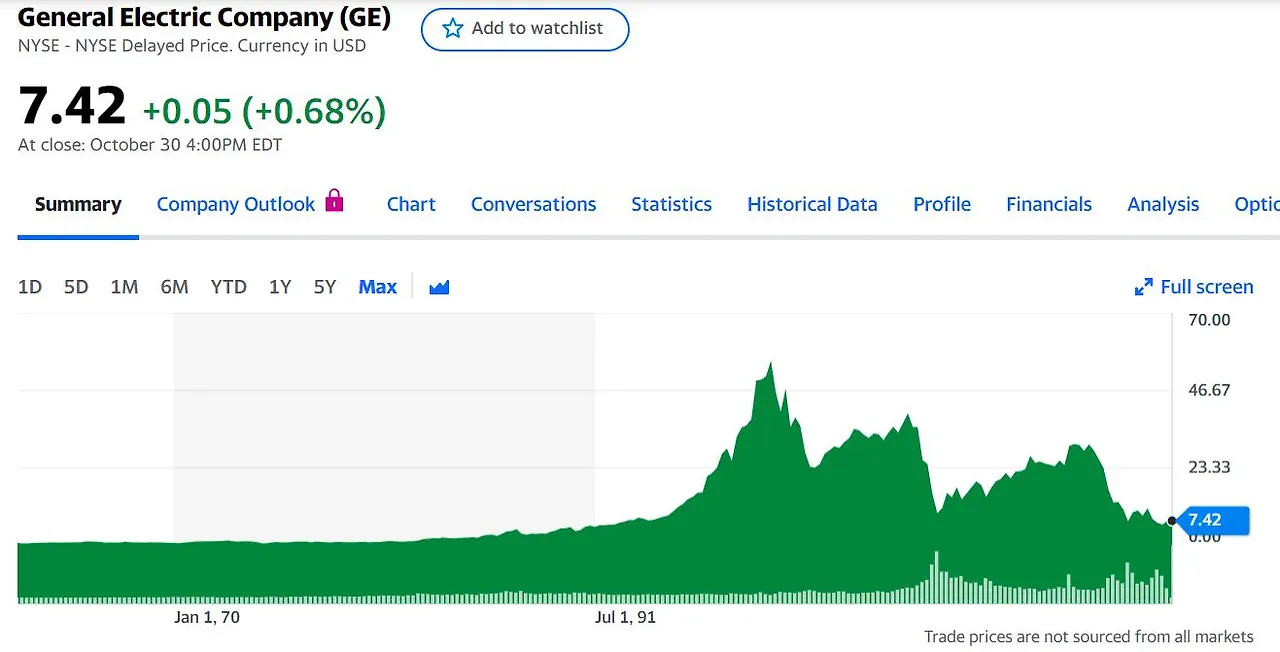The width and height of the screenshot is (1280, 652).
Task: Click the tallest peak of the price chart
Action: (x=770, y=365)
